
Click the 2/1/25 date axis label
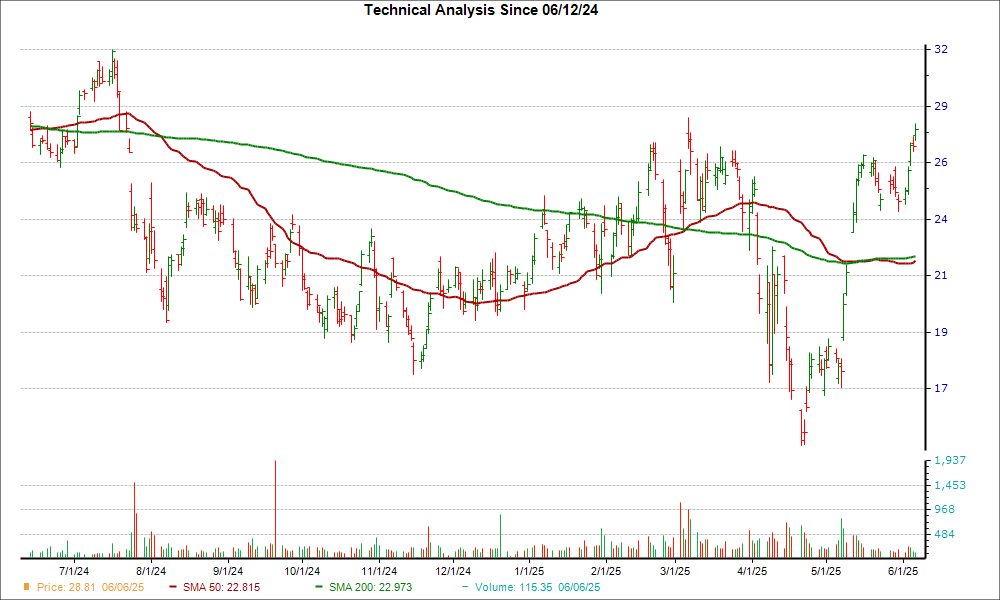pyautogui.click(x=606, y=571)
